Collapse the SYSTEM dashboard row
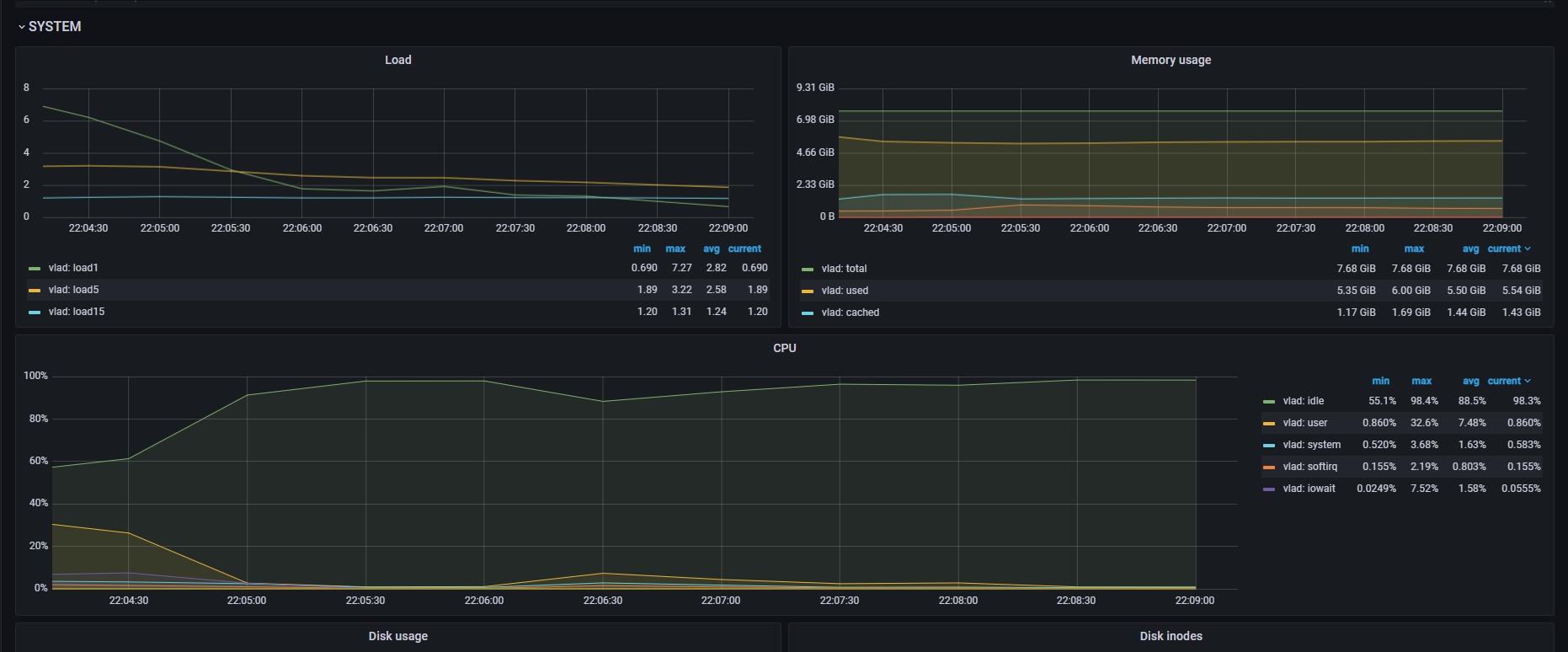 click(x=50, y=26)
